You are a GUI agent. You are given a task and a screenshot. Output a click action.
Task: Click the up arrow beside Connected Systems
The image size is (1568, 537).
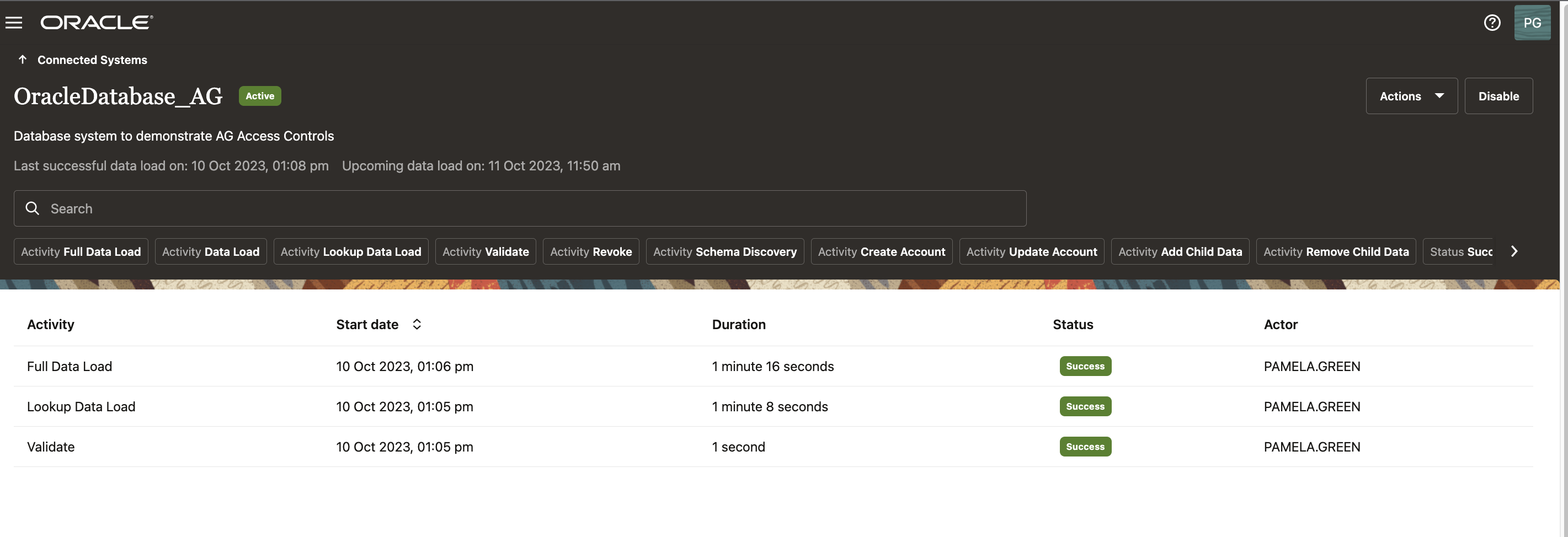pos(23,60)
